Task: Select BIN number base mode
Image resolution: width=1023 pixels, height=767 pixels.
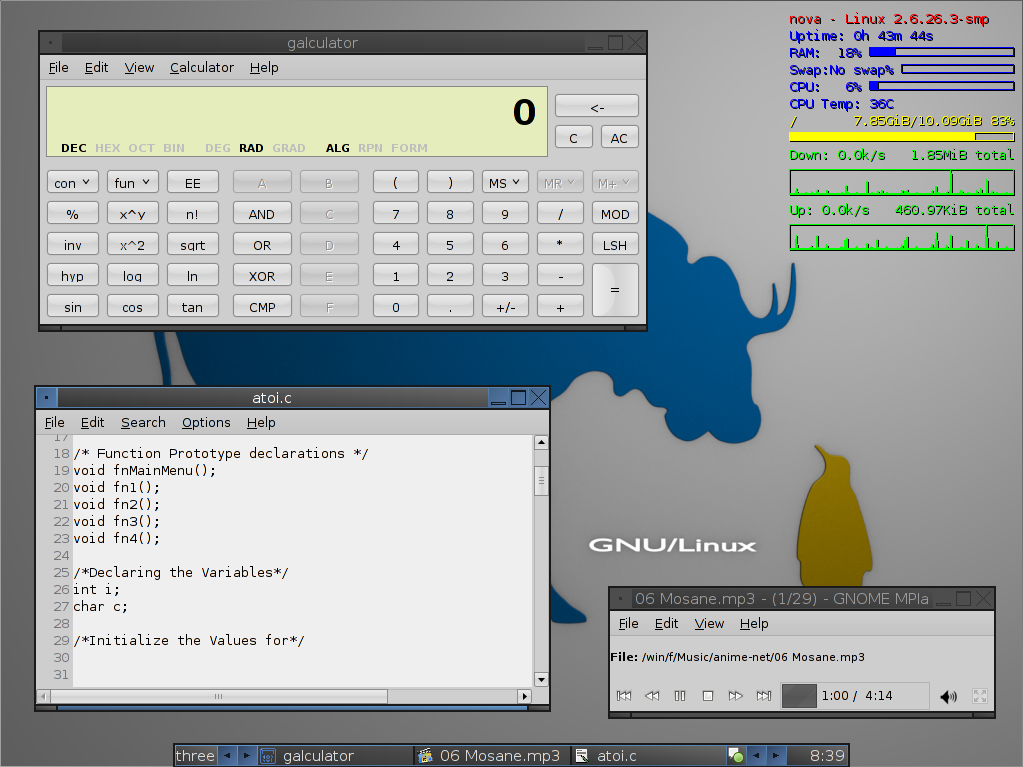Action: tap(174, 148)
